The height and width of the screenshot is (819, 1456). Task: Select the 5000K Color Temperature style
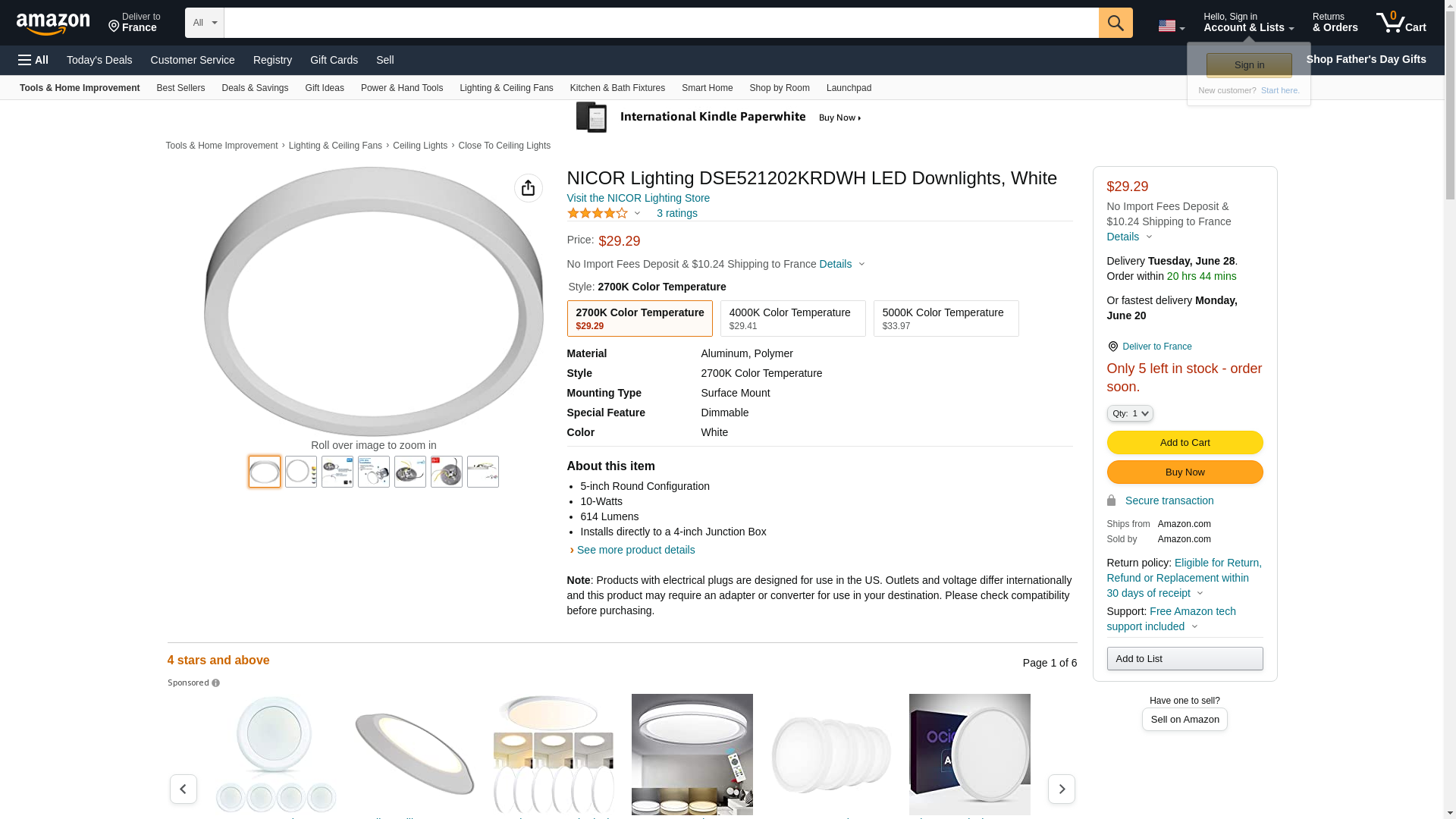(946, 318)
